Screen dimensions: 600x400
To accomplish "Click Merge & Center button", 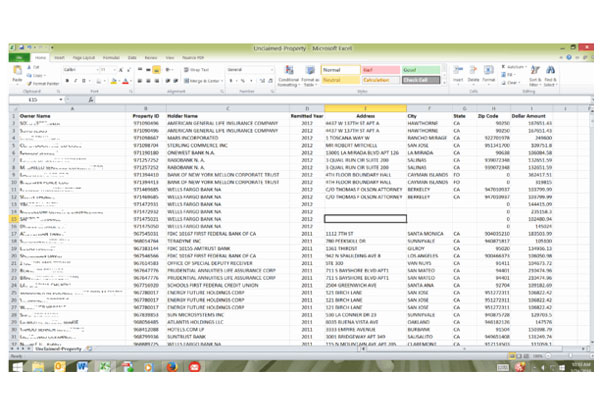I will pos(203,81).
